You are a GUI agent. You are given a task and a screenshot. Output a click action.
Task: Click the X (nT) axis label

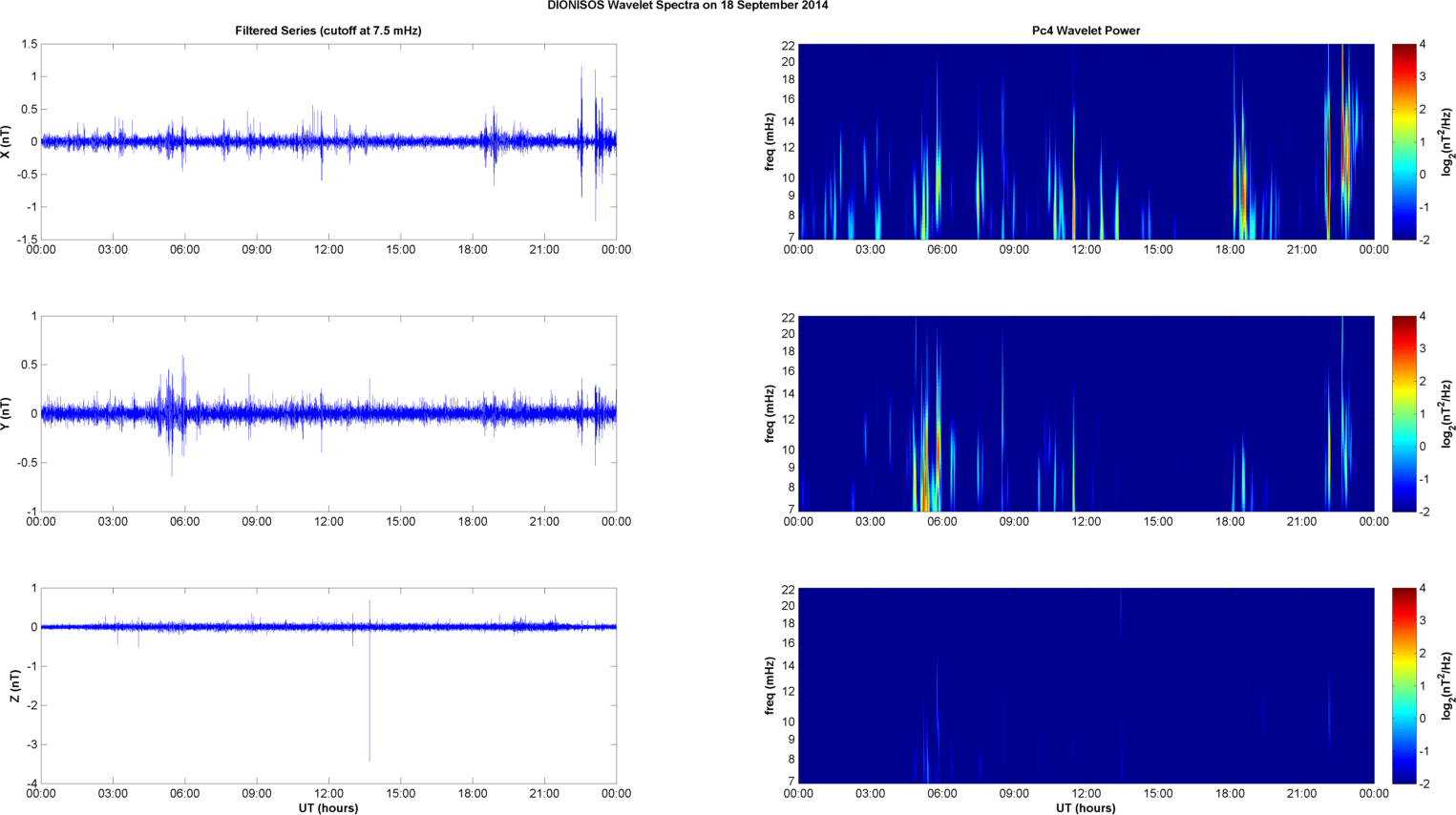point(8,141)
